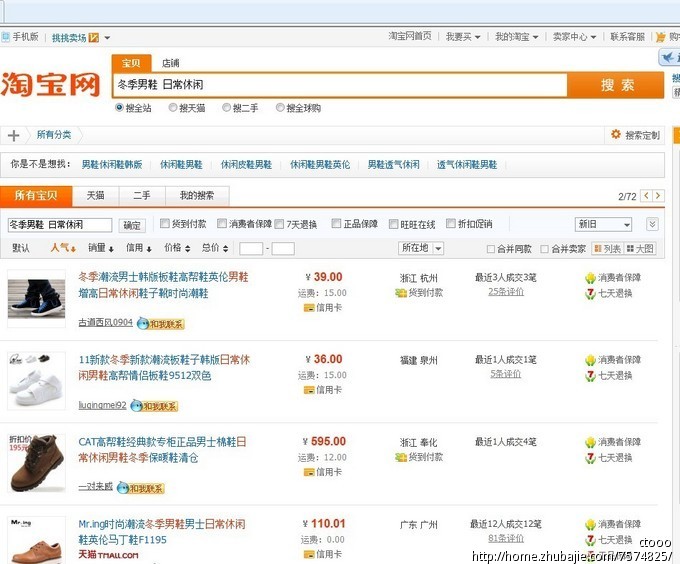This screenshot has height=564, width=680.
Task: Open 淘宝网首页 link
Action: pyautogui.click(x=410, y=36)
